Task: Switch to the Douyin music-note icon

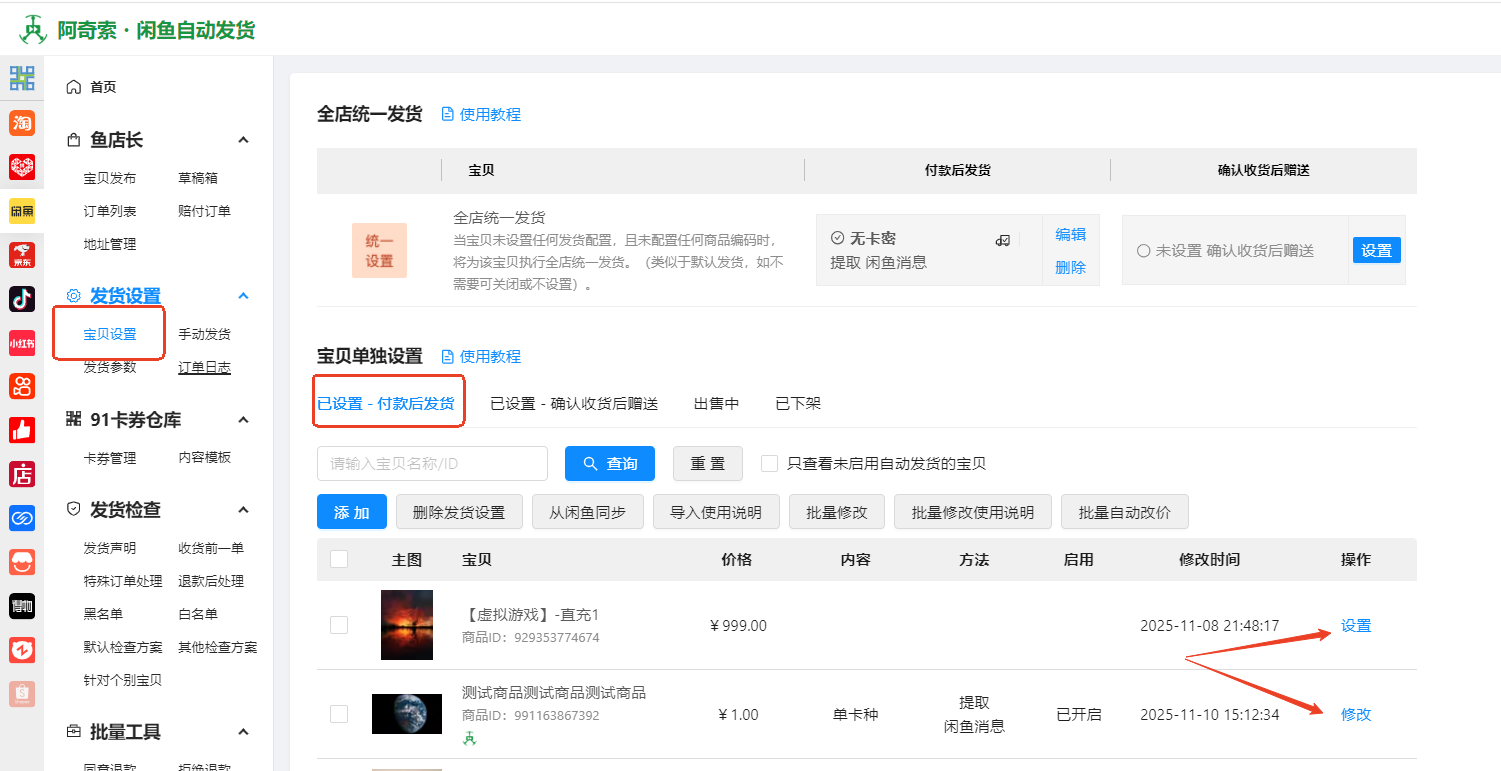Action: (22, 298)
